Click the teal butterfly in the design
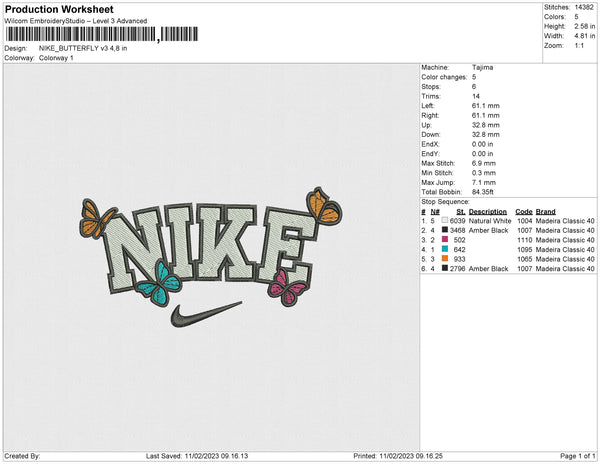 (x=159, y=284)
